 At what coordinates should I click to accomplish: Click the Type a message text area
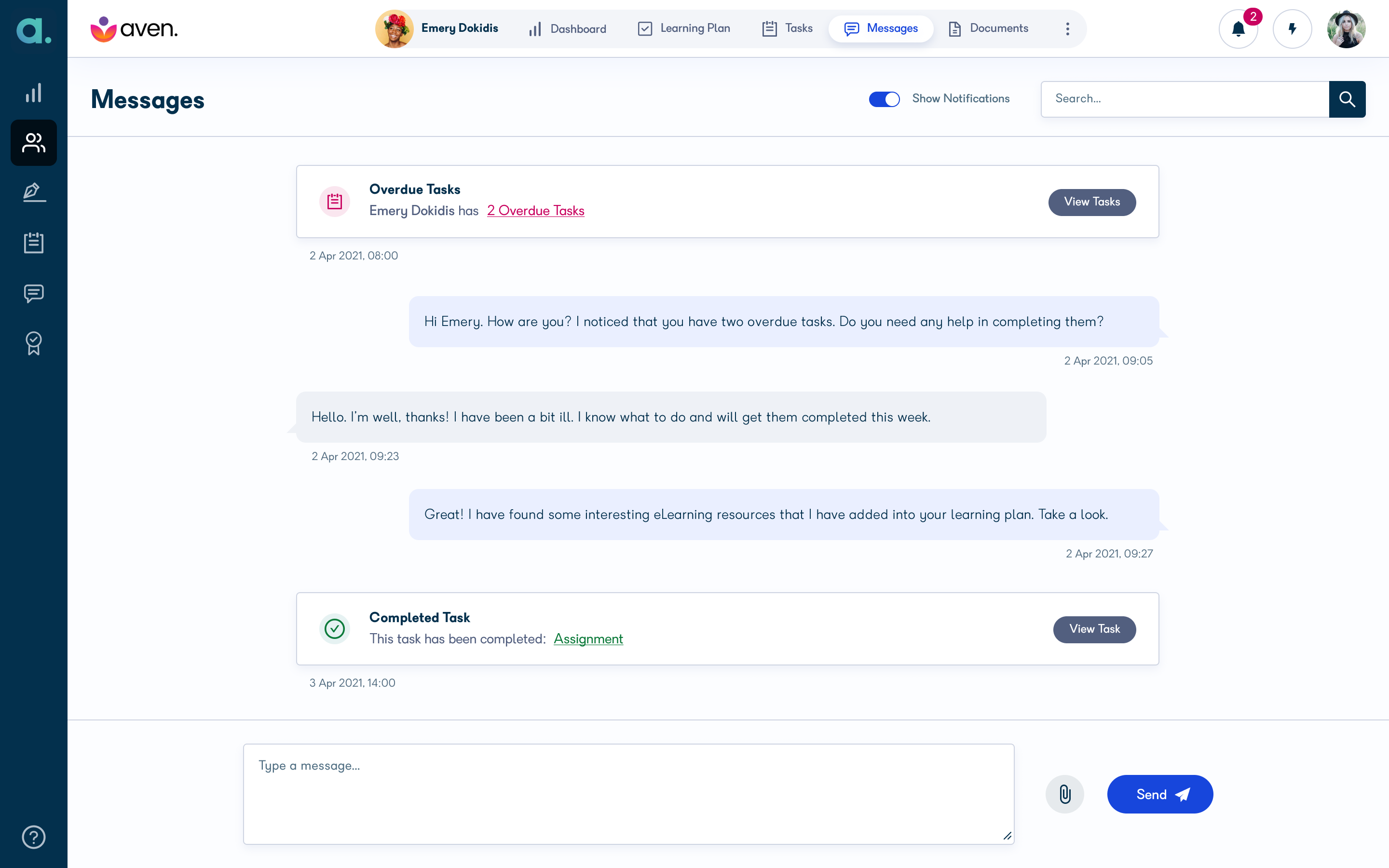coord(628,794)
